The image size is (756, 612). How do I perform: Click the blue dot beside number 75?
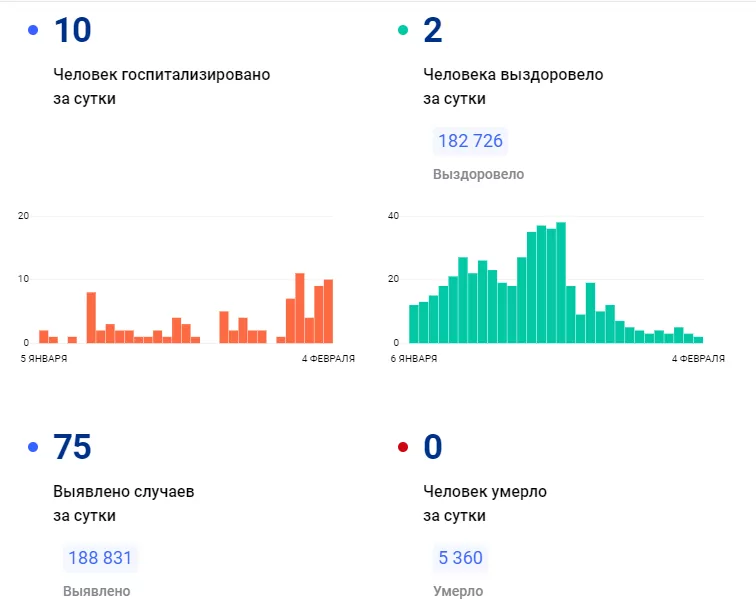(x=33, y=447)
